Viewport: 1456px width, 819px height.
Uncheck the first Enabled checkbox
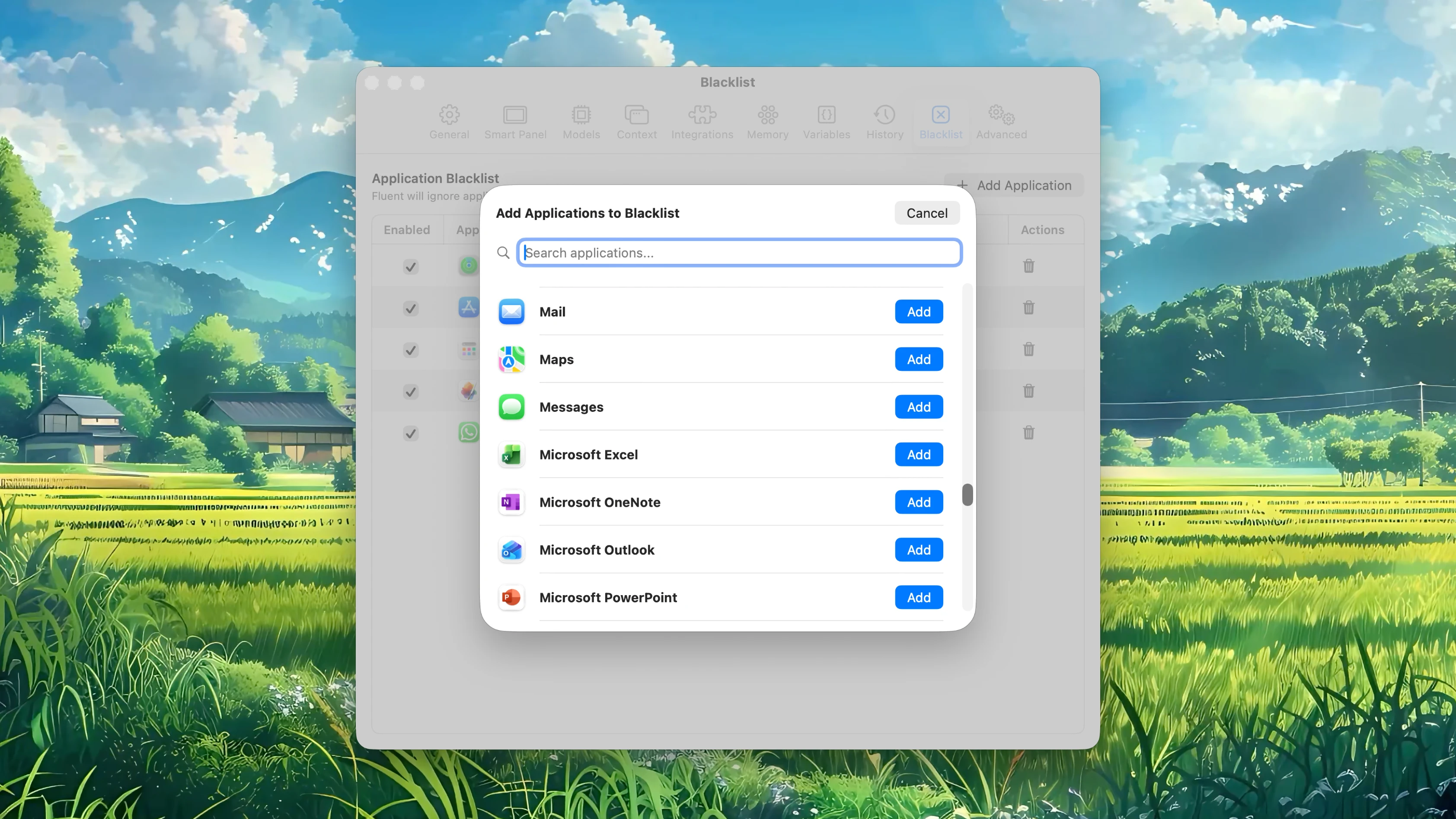click(x=410, y=266)
